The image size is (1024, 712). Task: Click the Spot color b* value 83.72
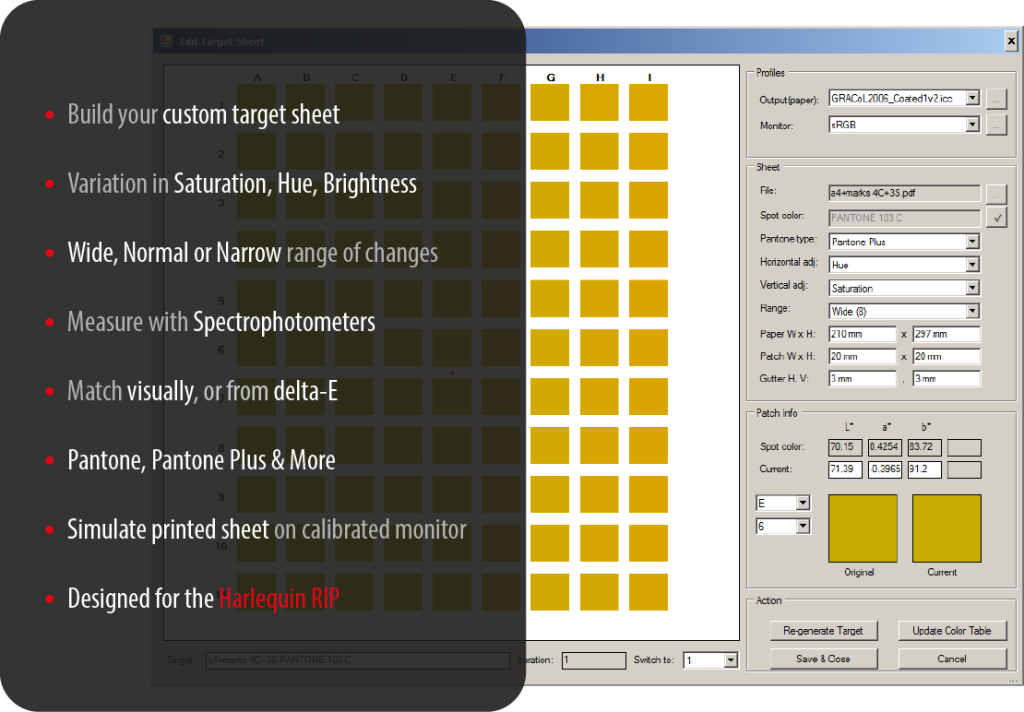point(925,447)
